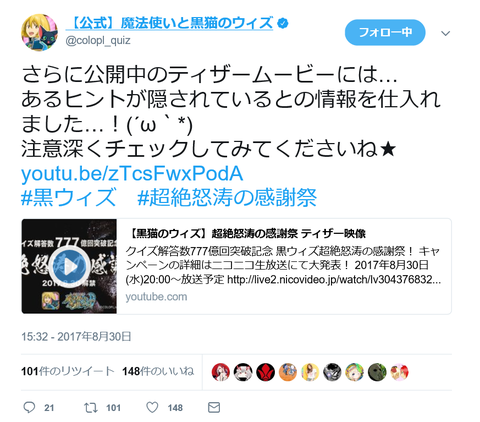The width and height of the screenshot is (480, 422).
Task: Click the retweet arrows icon
Action: 90,407
